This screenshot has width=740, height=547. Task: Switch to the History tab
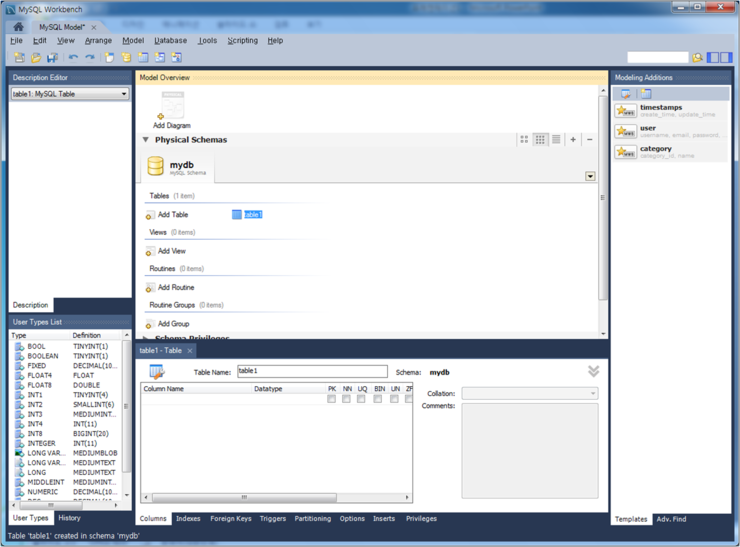coord(69,518)
